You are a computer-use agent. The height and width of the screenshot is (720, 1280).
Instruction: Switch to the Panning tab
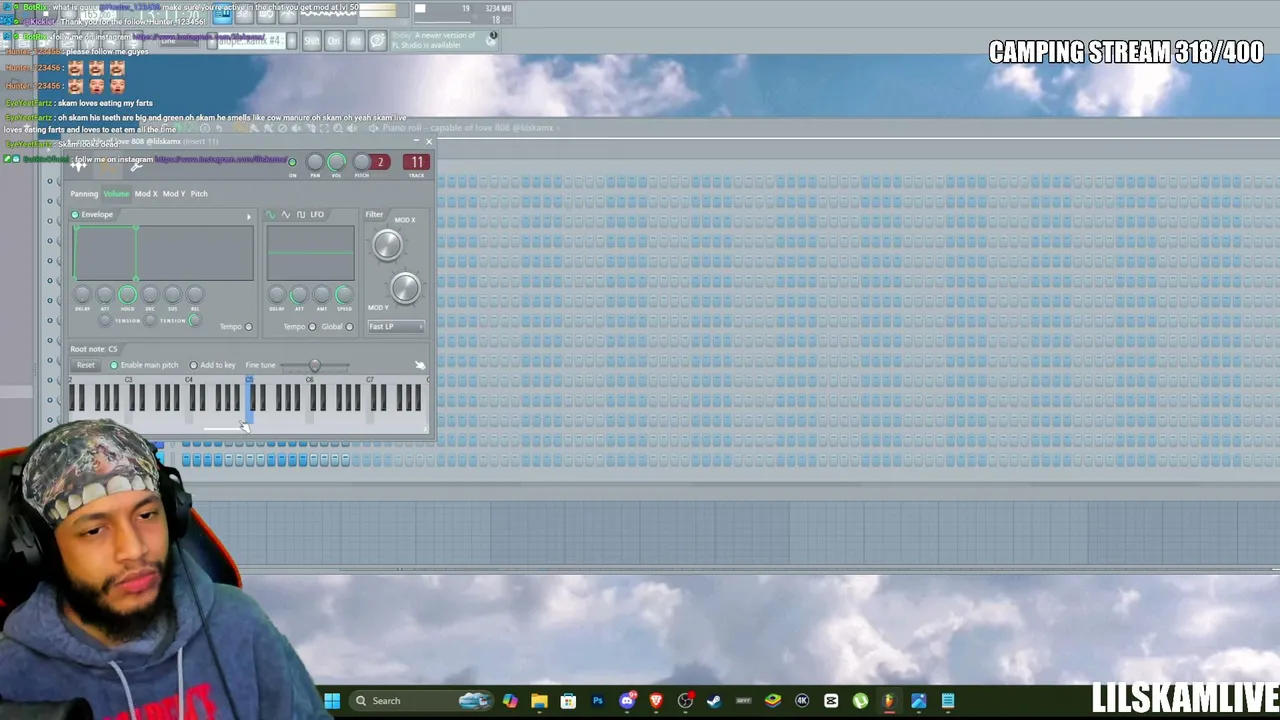click(x=84, y=194)
